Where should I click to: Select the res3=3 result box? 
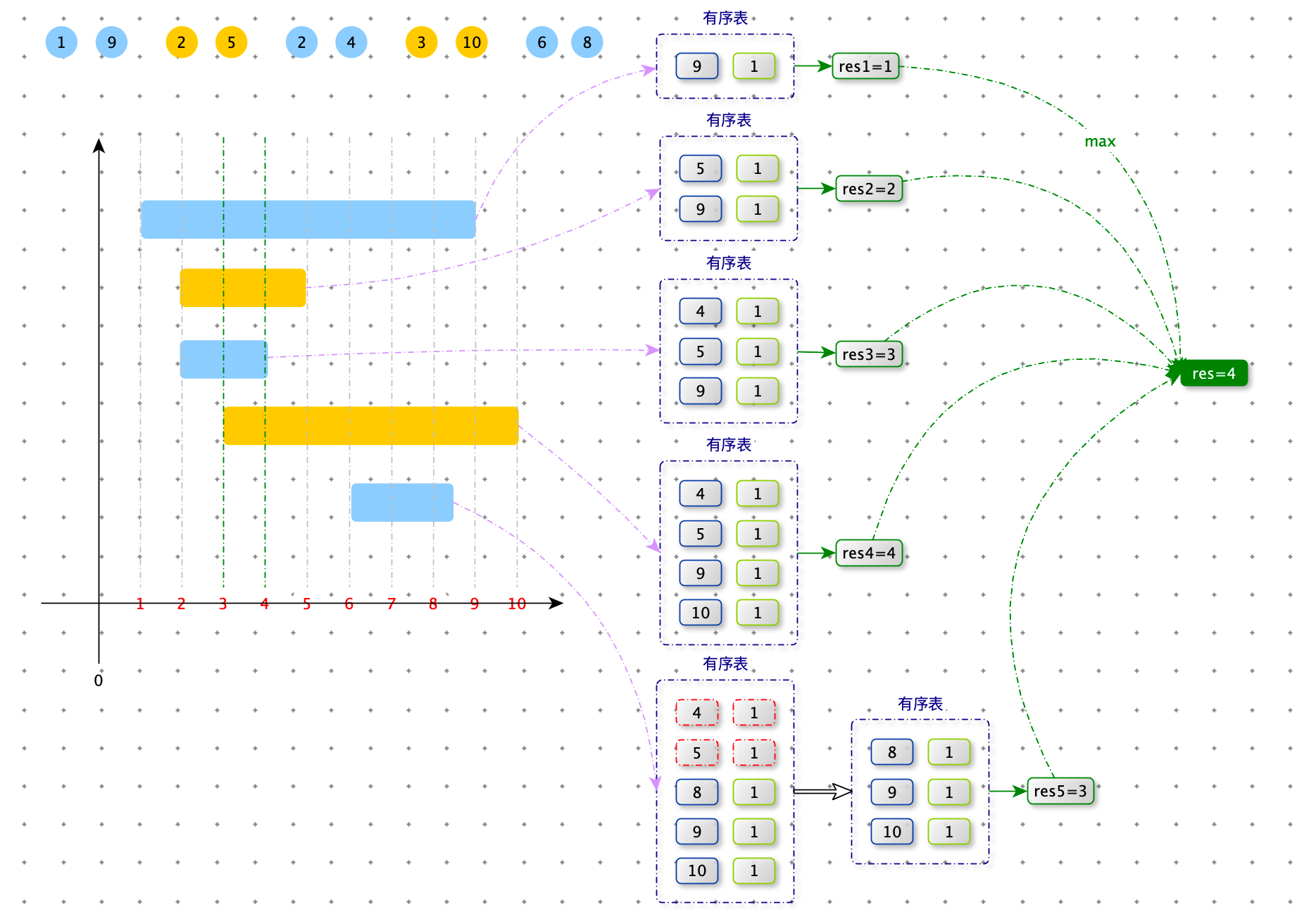point(869,354)
